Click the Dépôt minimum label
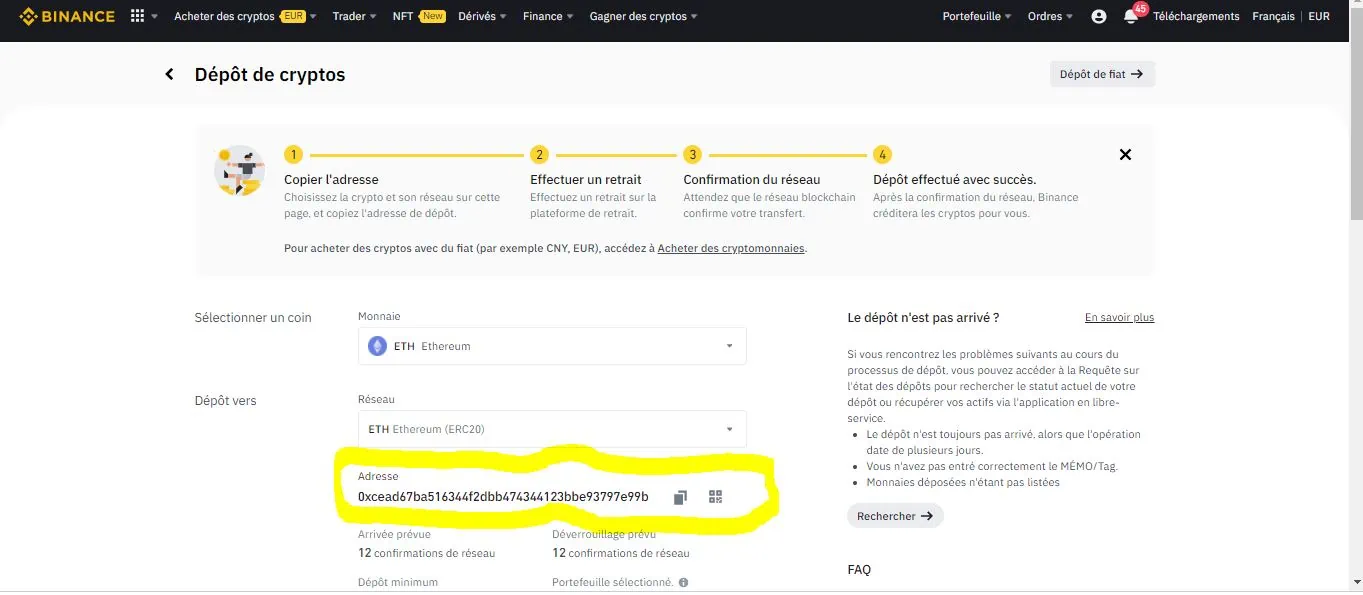Screen dimensions: 1363x595 click(x=398, y=582)
